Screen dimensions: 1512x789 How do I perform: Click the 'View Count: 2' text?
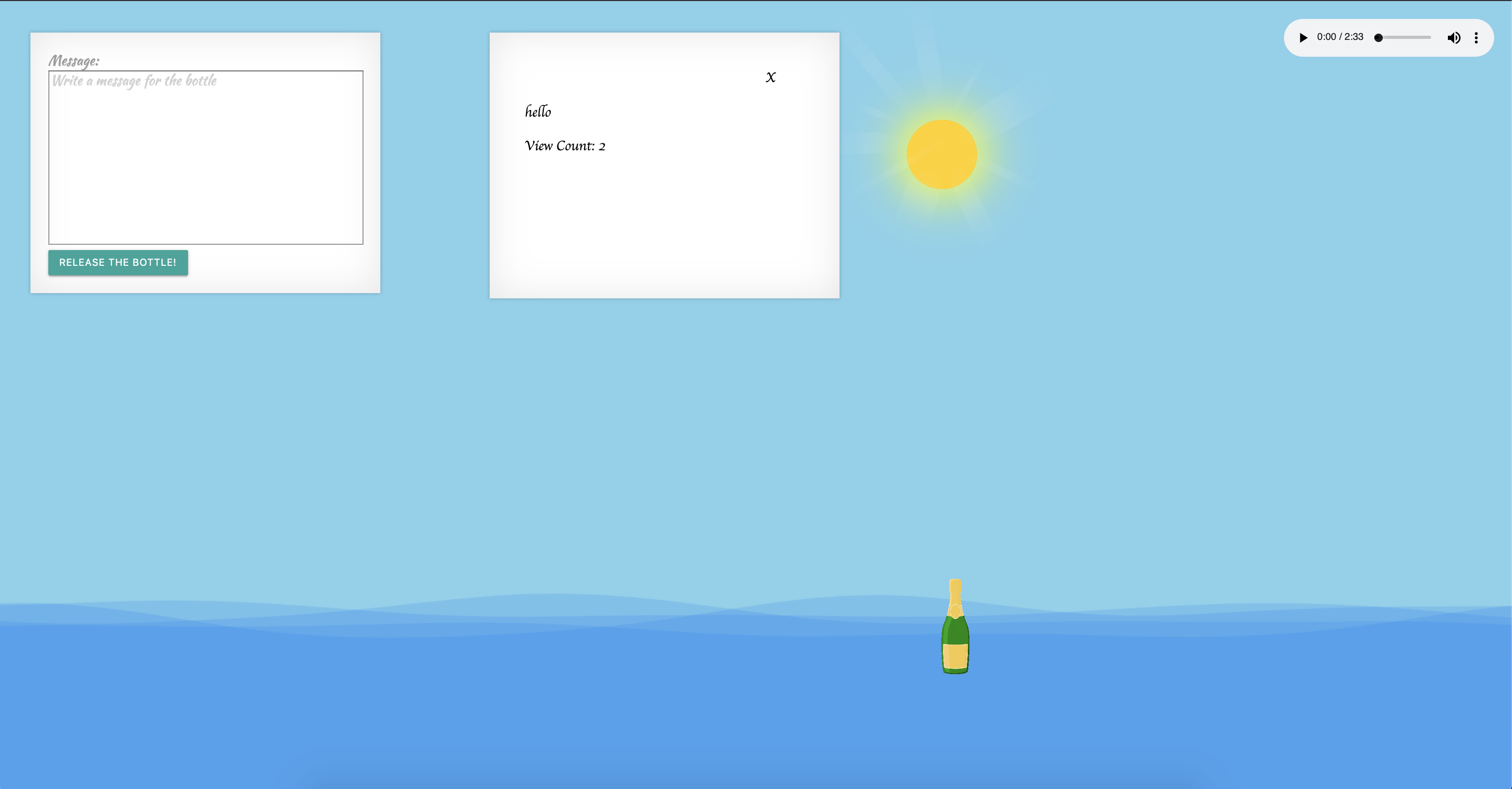click(565, 146)
